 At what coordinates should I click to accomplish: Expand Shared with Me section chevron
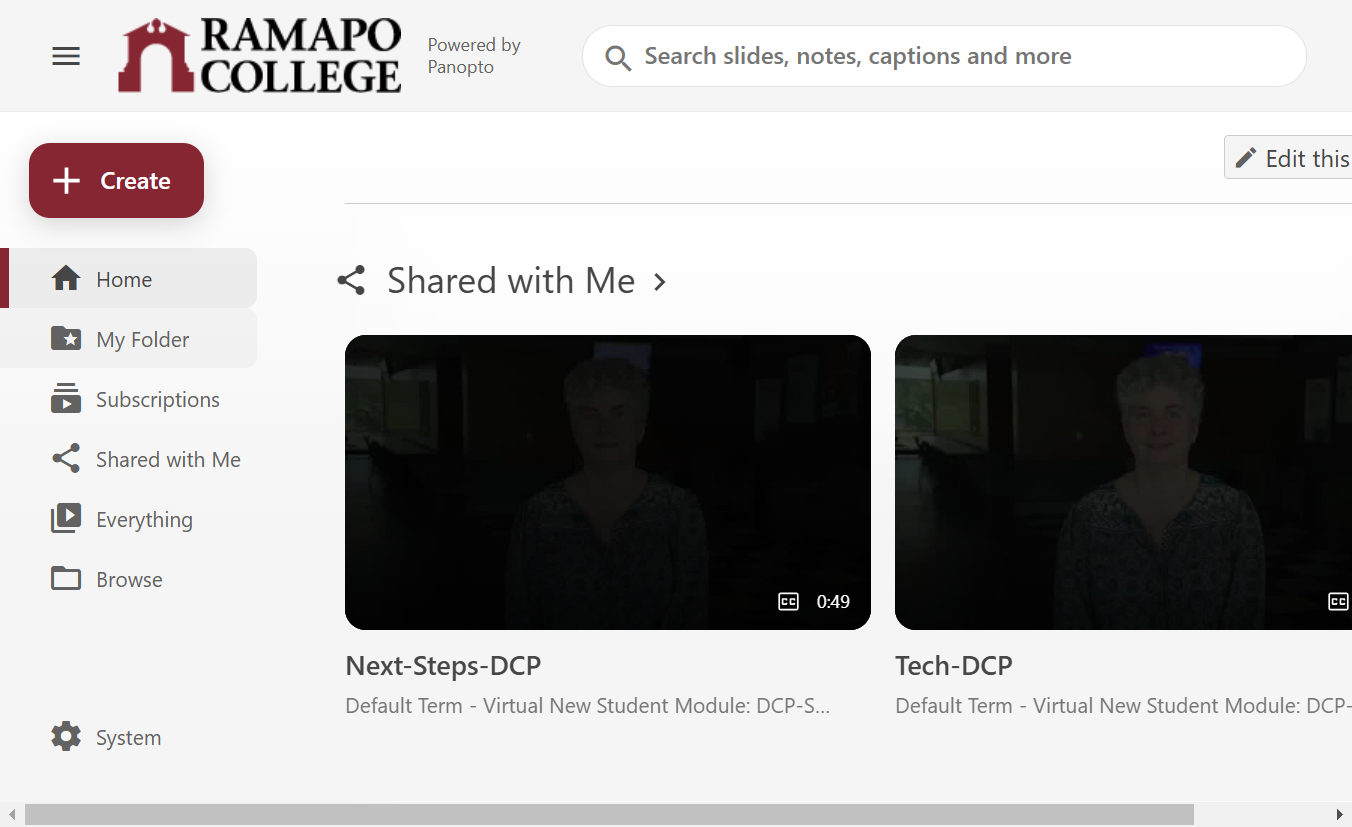(660, 281)
